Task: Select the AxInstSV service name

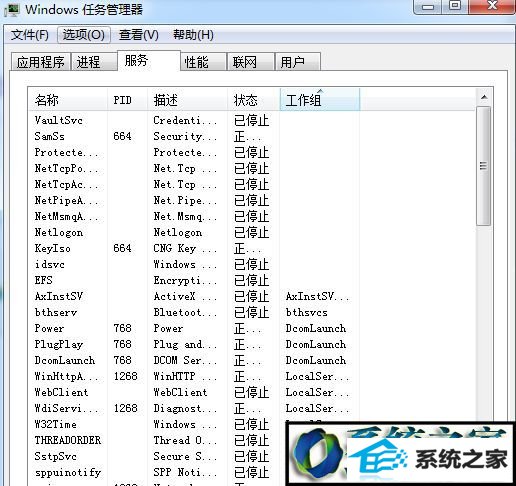Action: (59, 296)
